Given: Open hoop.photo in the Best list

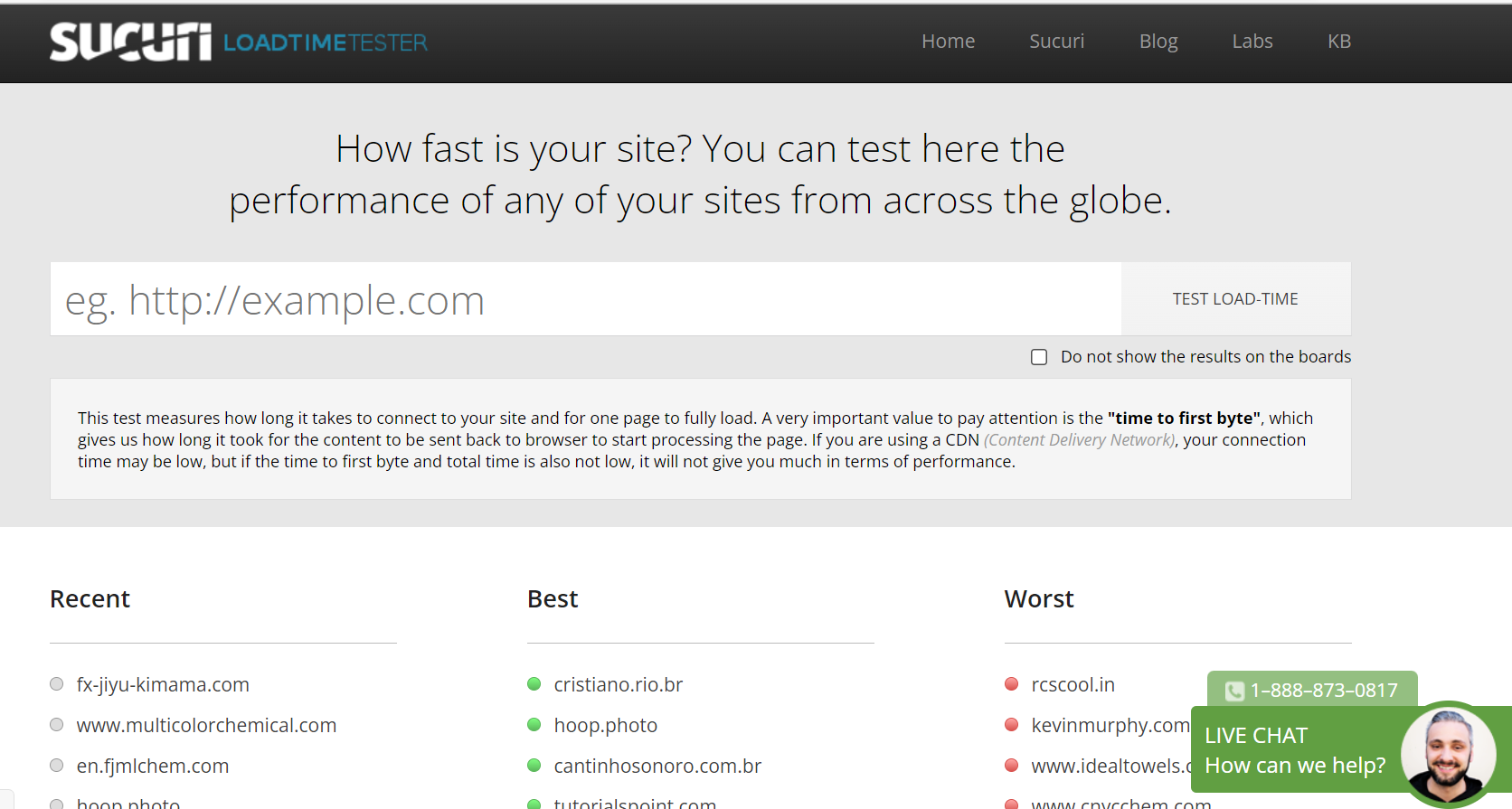Looking at the screenshot, I should coord(605,725).
